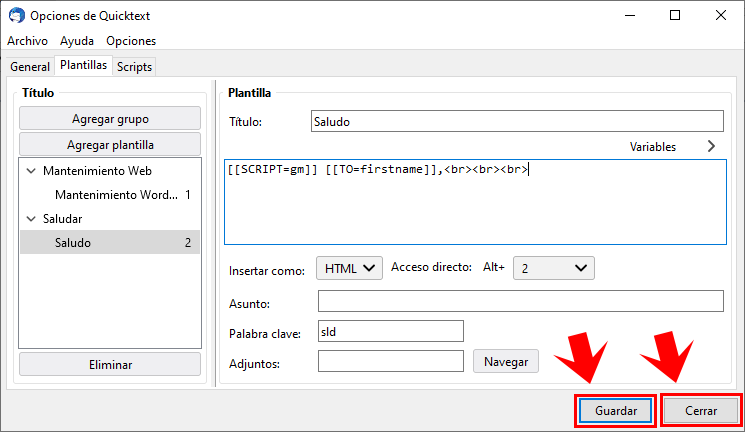Select the Saludar group label

(62, 219)
